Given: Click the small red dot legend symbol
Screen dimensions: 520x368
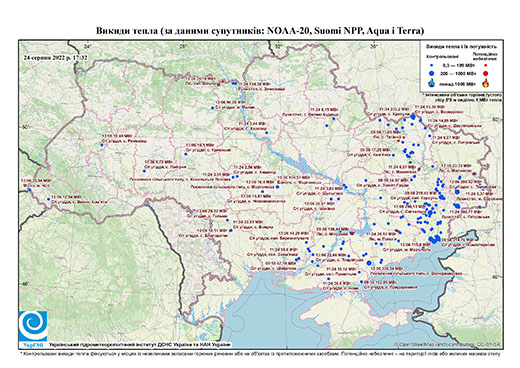Looking at the screenshot, I should point(486,65).
